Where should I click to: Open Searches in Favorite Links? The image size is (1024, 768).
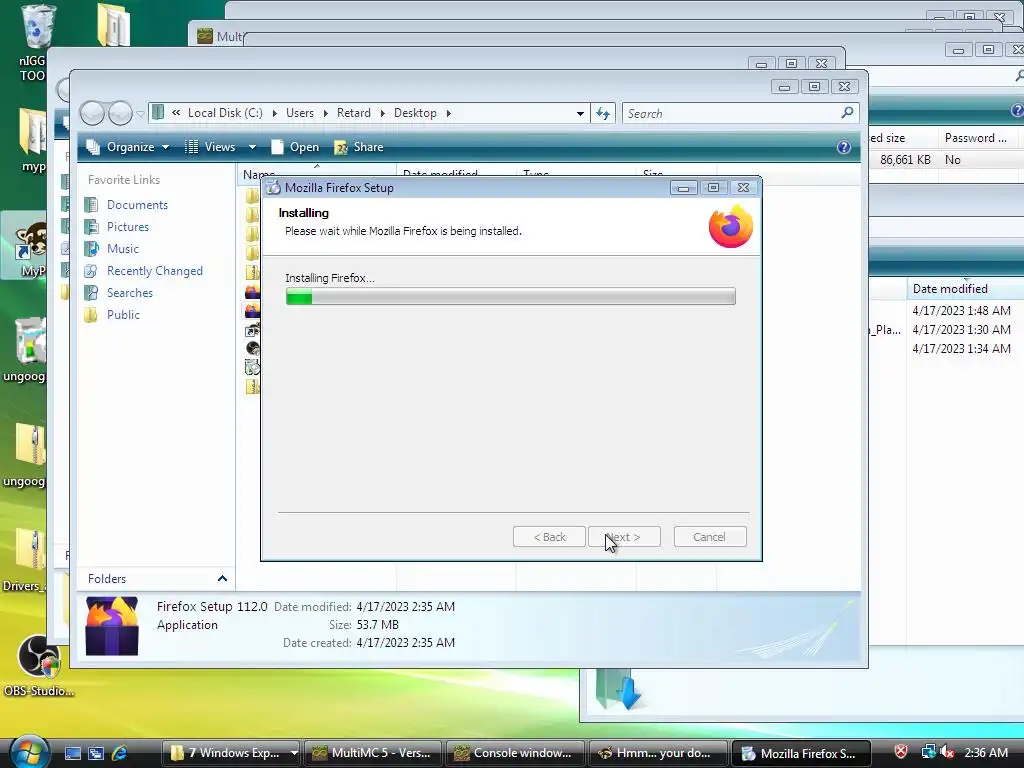[130, 293]
